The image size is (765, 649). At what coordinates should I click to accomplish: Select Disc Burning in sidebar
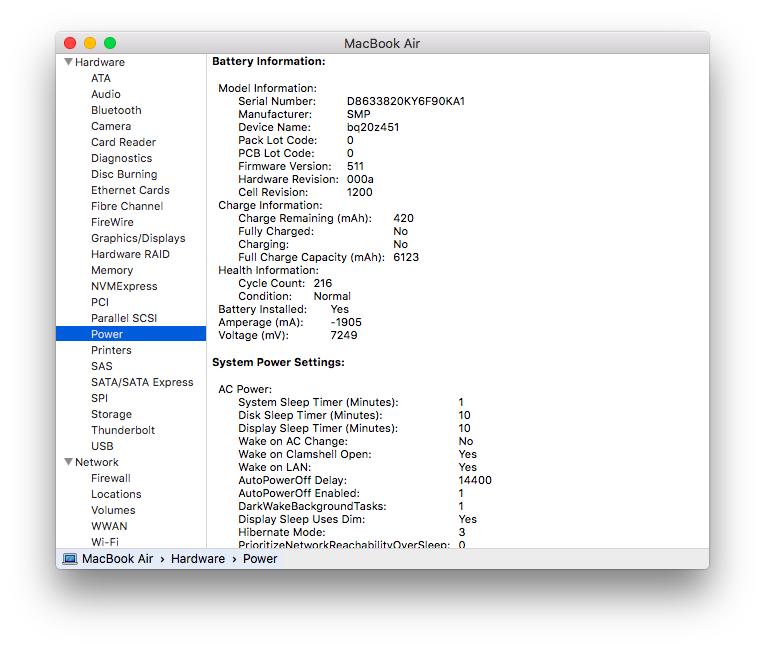point(124,174)
